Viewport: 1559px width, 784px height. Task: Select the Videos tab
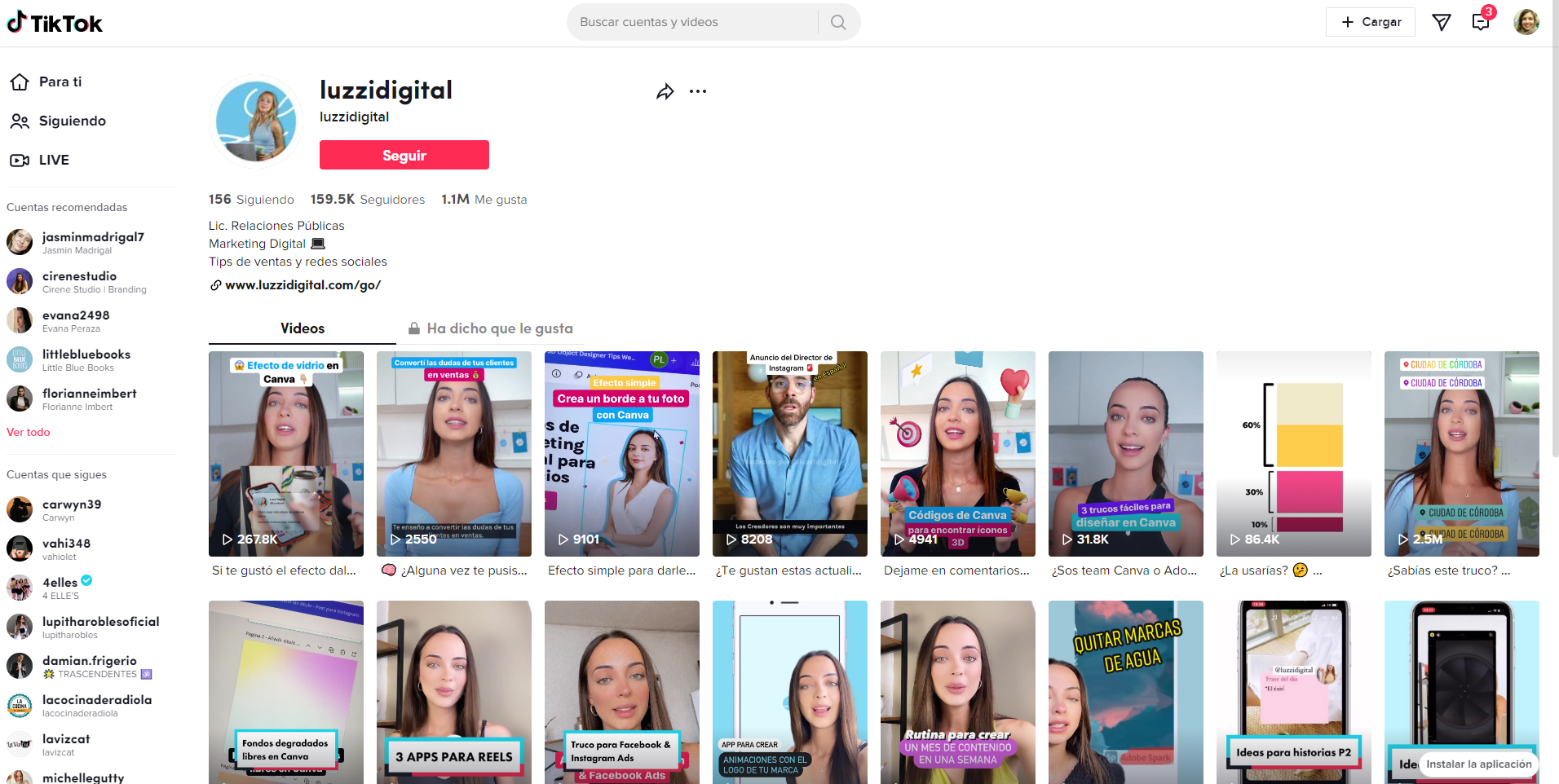pos(303,328)
